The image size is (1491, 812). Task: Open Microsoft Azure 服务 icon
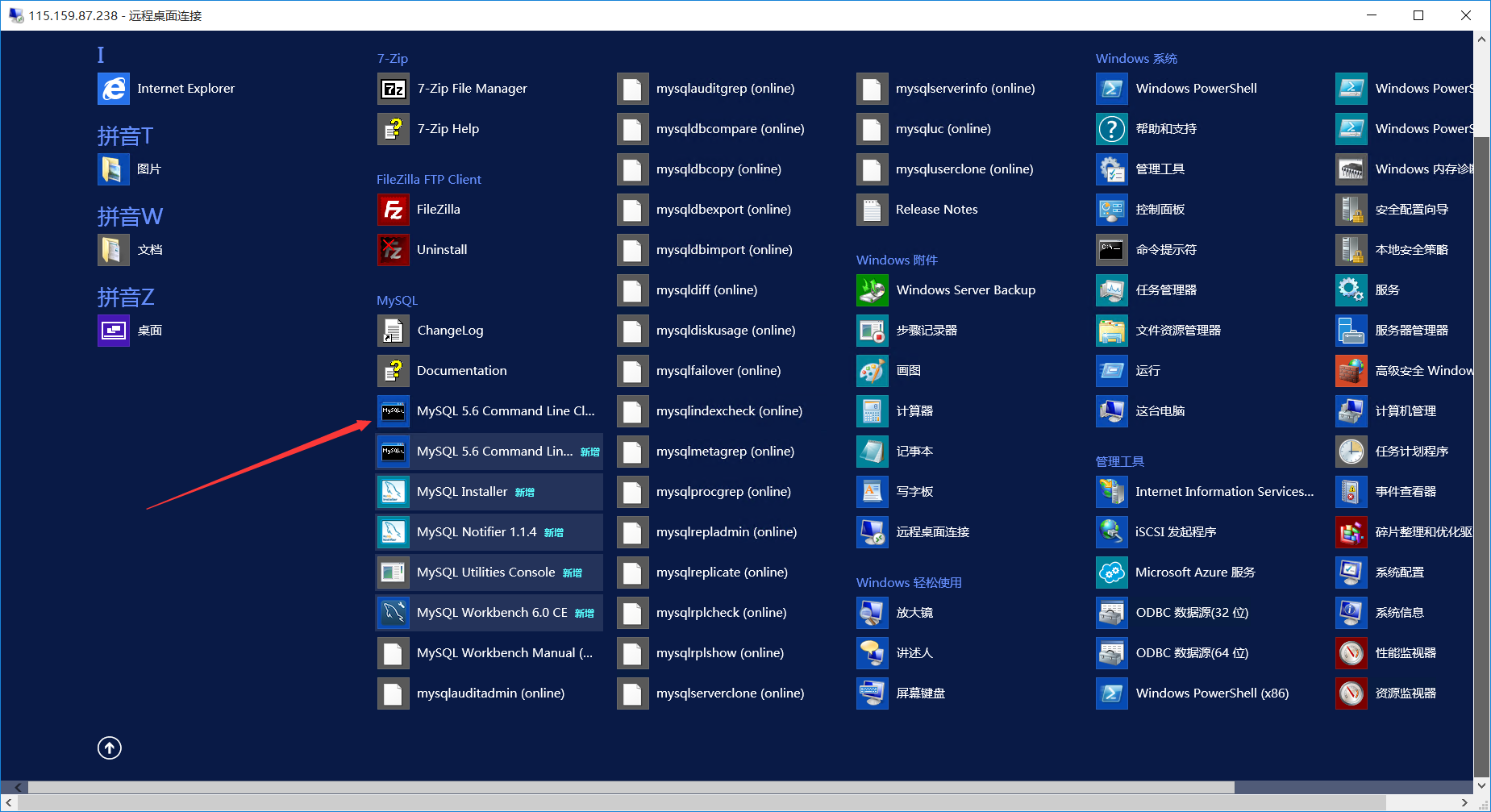1112,573
